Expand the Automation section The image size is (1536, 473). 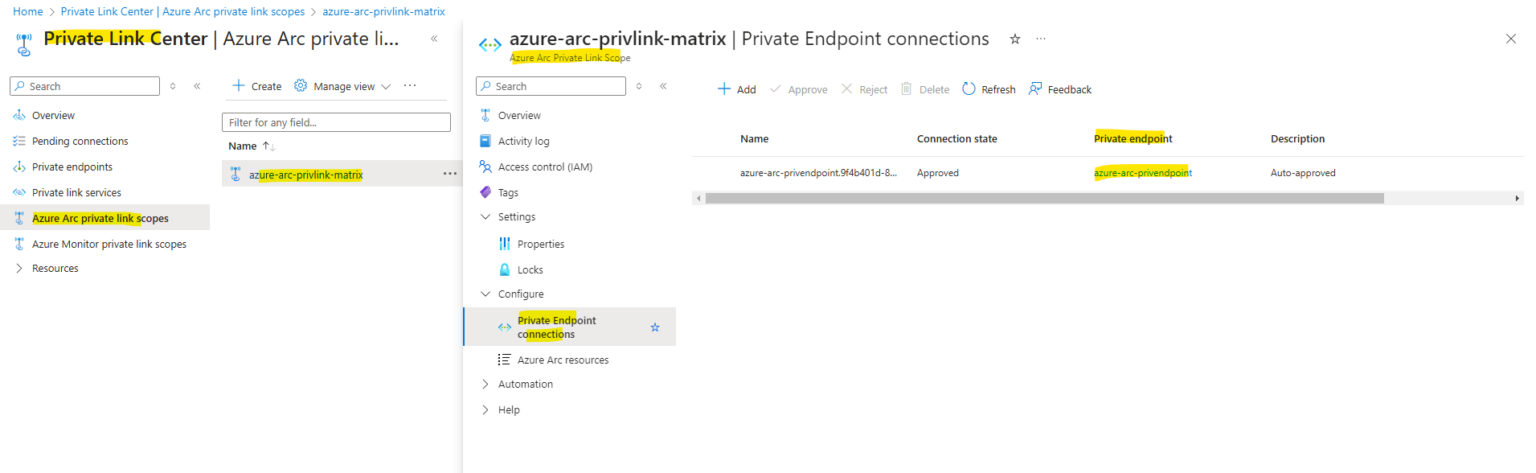click(x=486, y=384)
